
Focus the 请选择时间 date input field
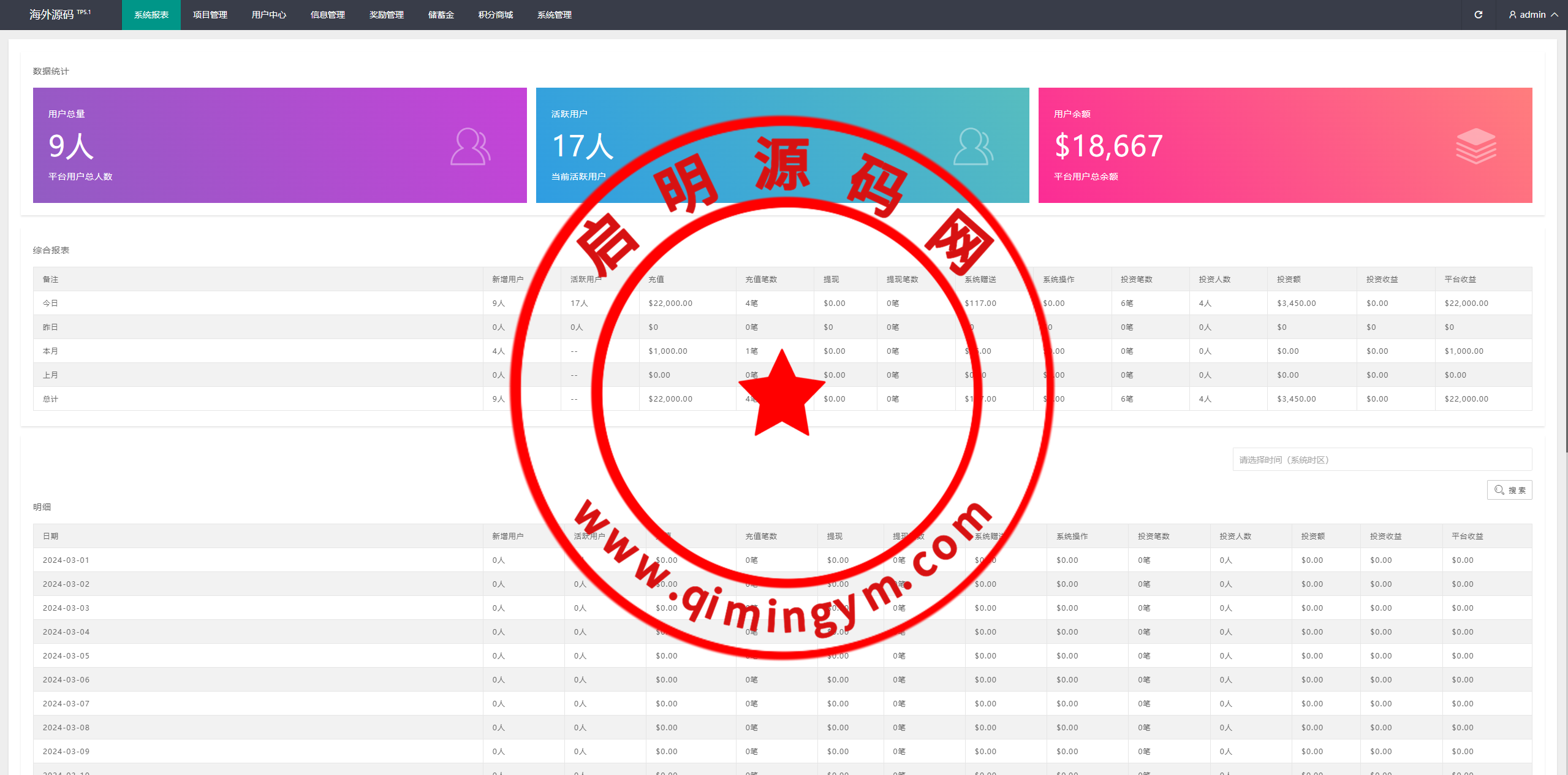pos(1382,459)
